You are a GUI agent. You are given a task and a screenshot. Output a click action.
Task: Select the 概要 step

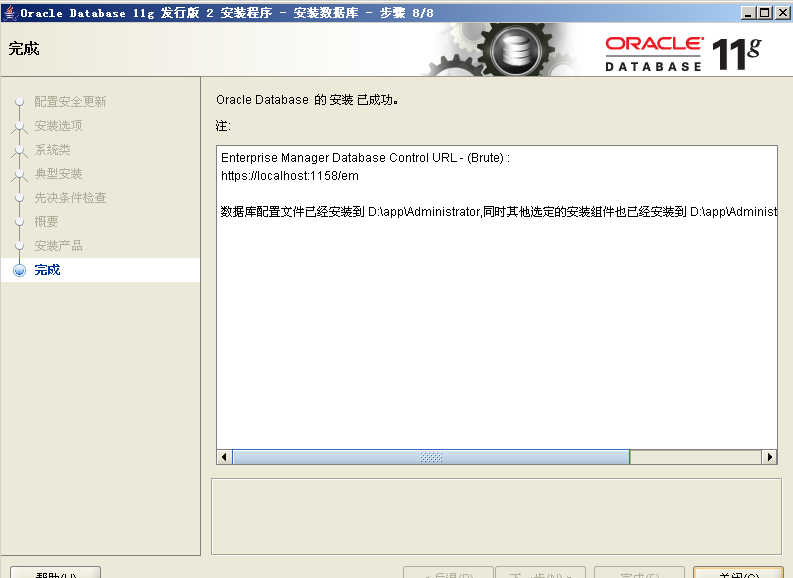coord(46,221)
